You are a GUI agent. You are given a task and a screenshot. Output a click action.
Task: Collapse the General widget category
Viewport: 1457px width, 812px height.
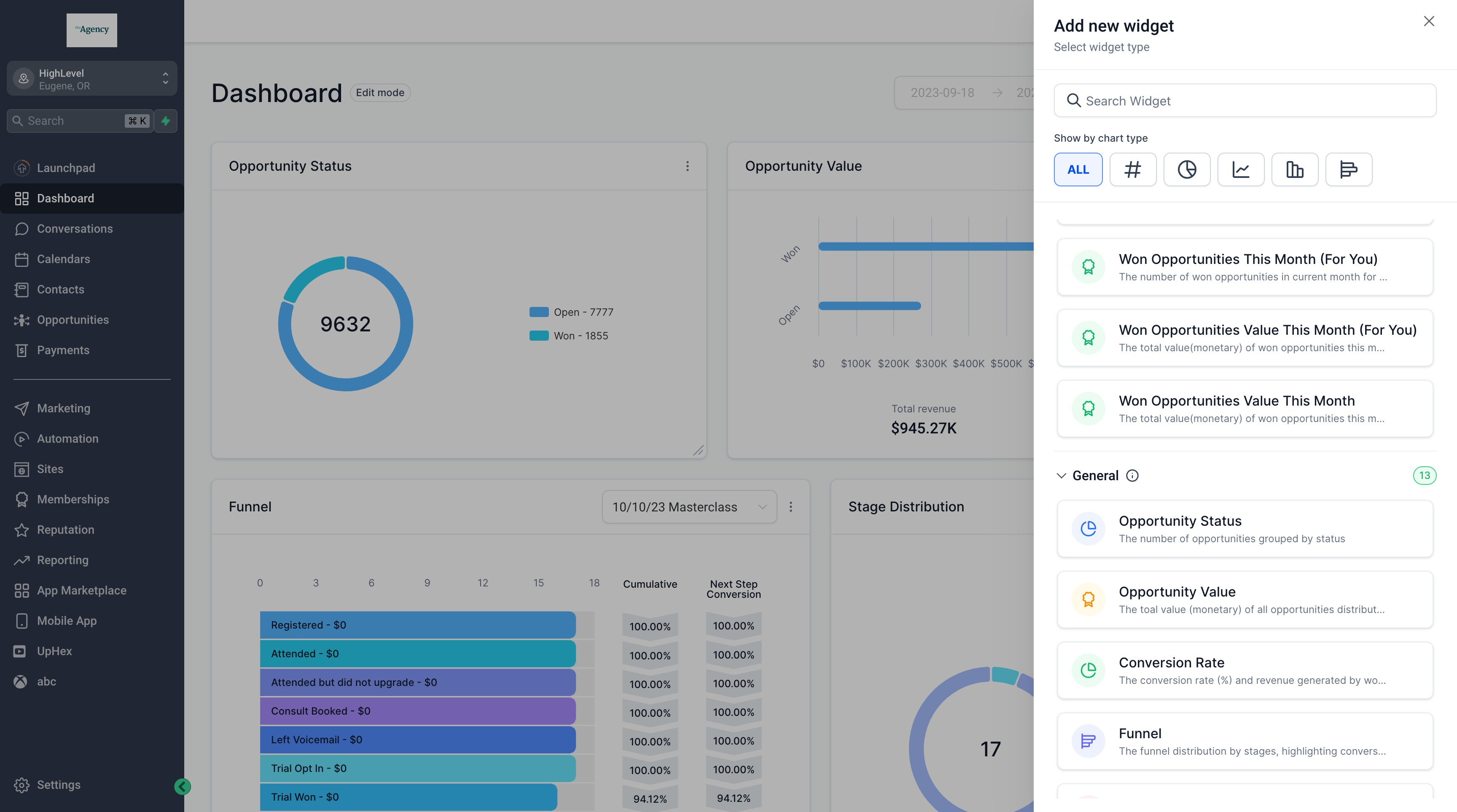(x=1062, y=476)
